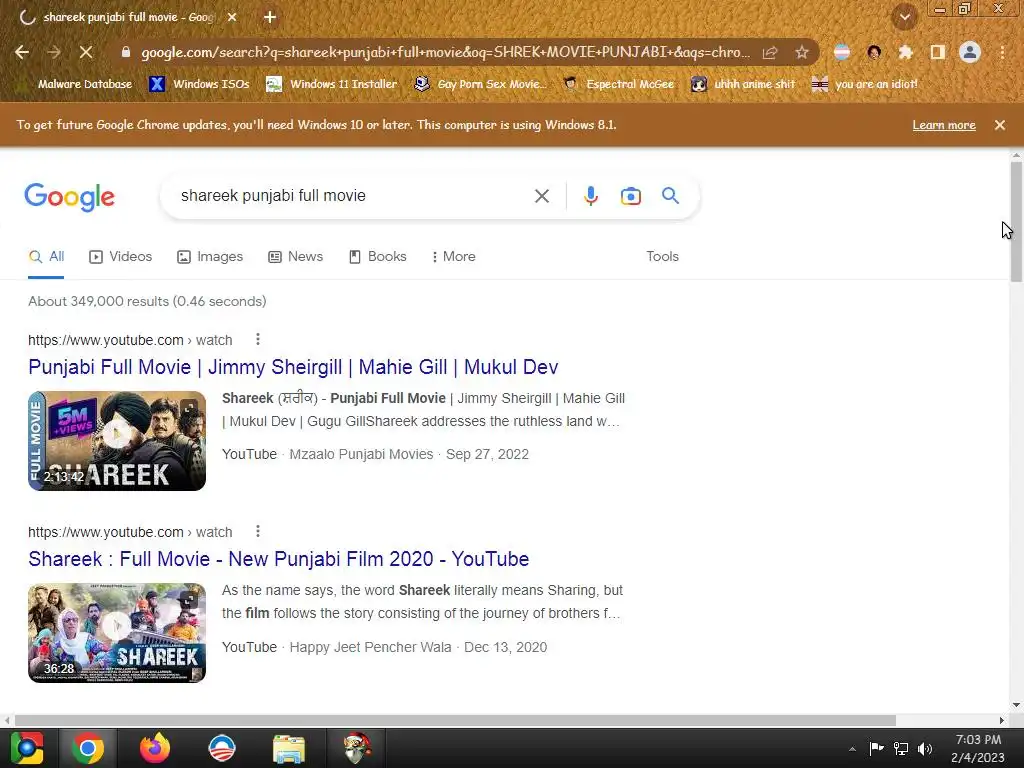Open the Windows ISOs bookmark

click(200, 84)
